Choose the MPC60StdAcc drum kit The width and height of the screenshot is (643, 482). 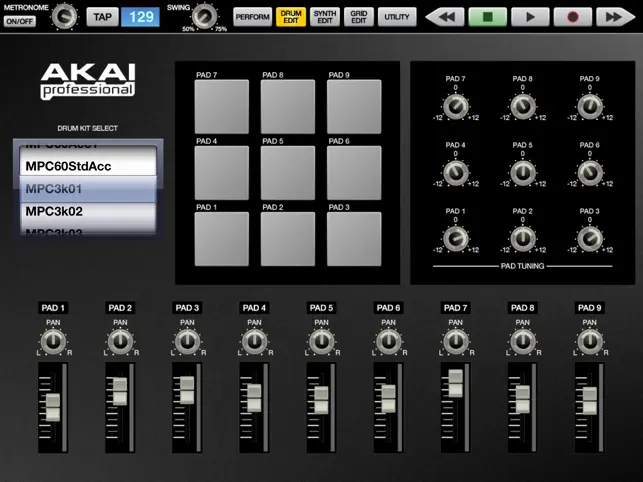tap(88, 166)
